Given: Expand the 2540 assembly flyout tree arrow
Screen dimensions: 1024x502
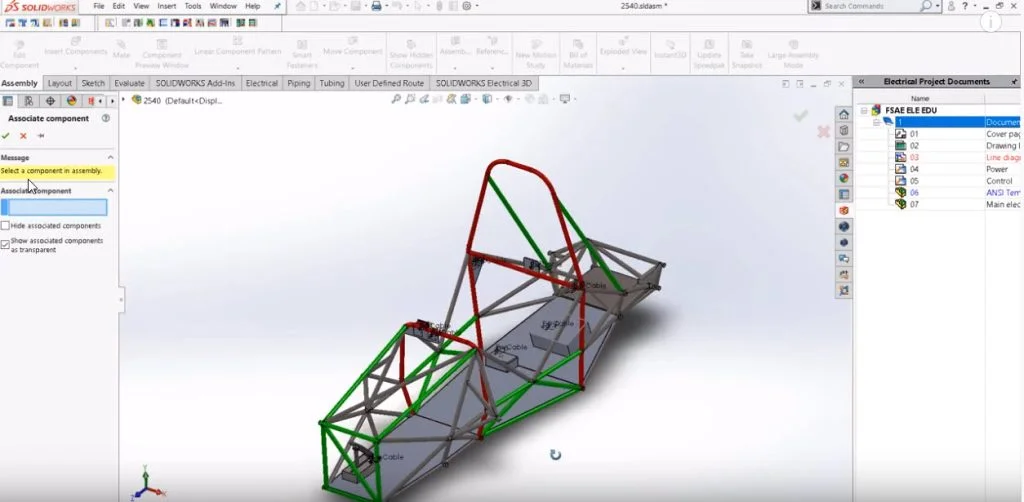Looking at the screenshot, I should pos(123,100).
